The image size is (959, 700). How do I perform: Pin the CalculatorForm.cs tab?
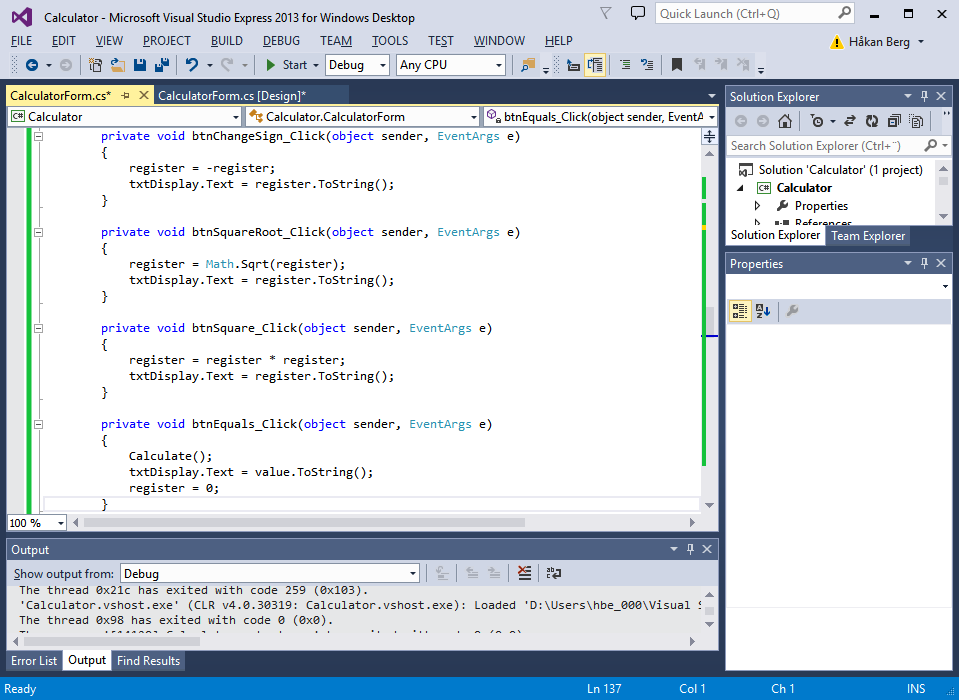point(126,95)
